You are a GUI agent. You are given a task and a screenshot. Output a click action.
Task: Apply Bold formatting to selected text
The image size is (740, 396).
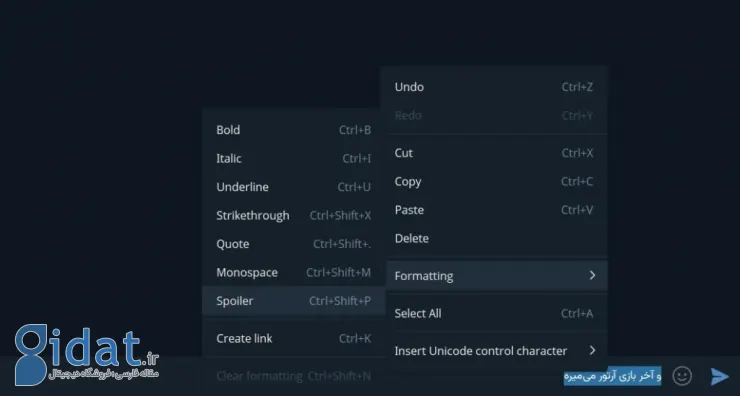(294, 130)
